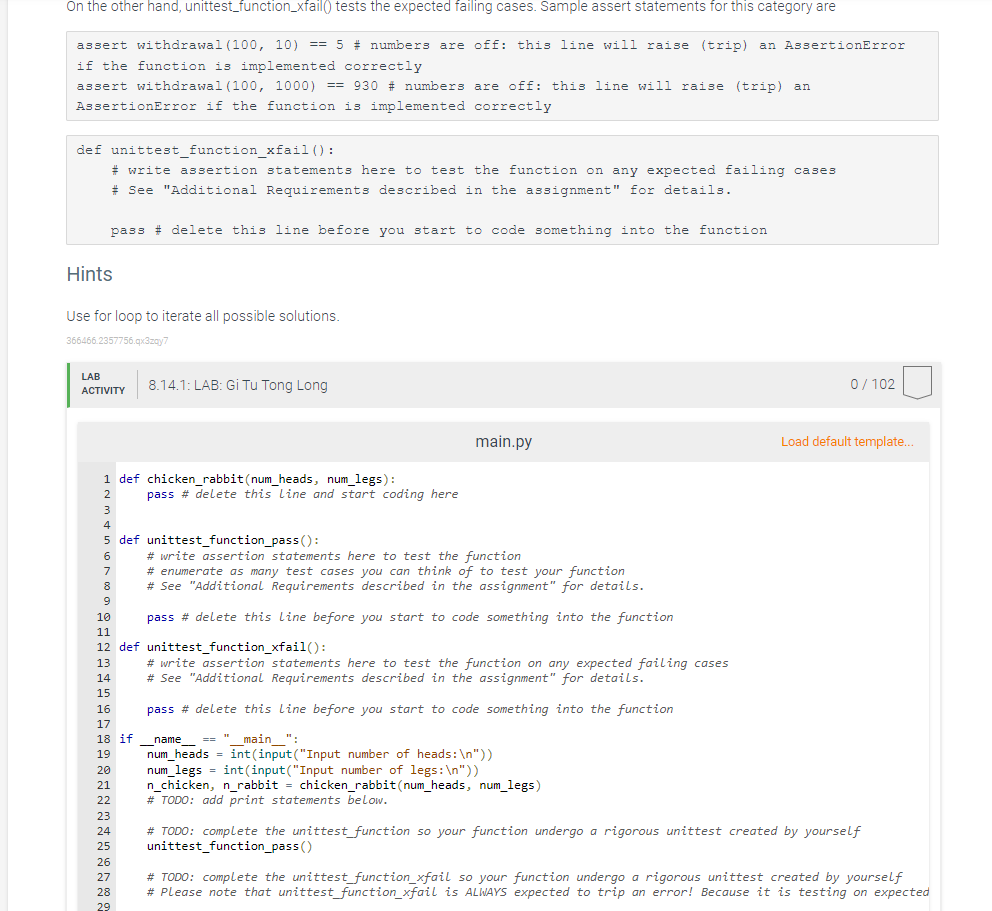
Task: Click the pass statement on line 2
Action: [160, 493]
